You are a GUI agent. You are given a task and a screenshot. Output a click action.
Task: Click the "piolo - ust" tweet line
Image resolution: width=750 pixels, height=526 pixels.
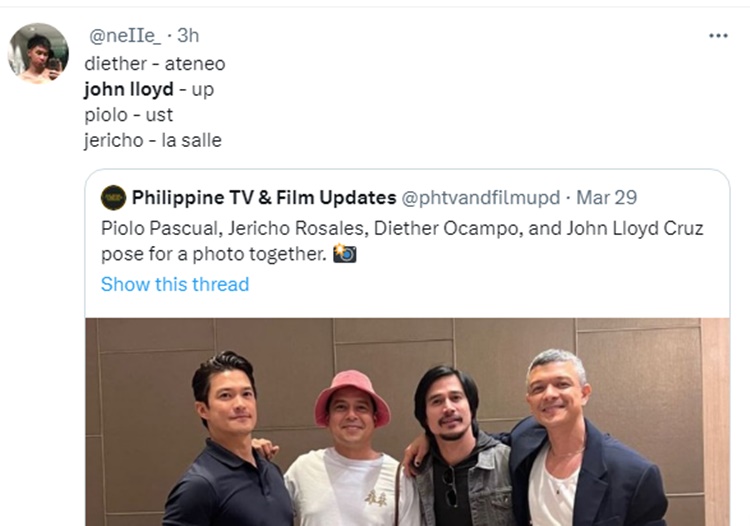129,115
